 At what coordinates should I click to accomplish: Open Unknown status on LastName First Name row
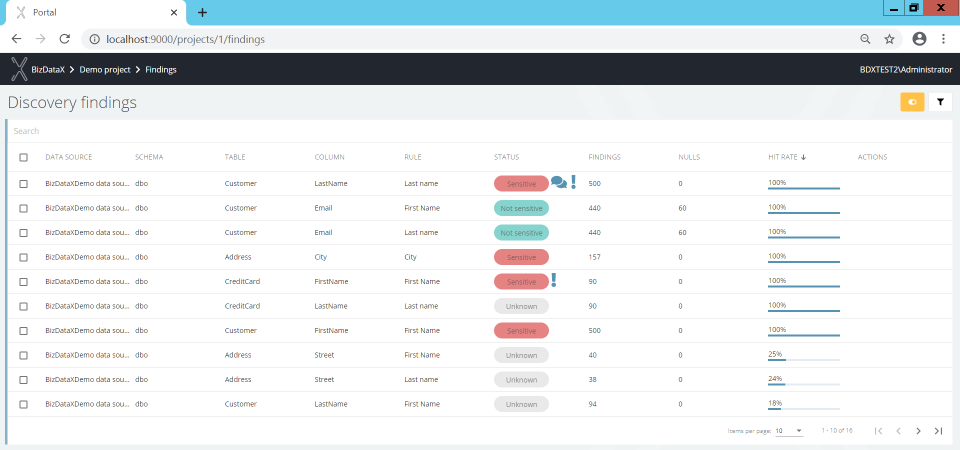click(x=522, y=404)
